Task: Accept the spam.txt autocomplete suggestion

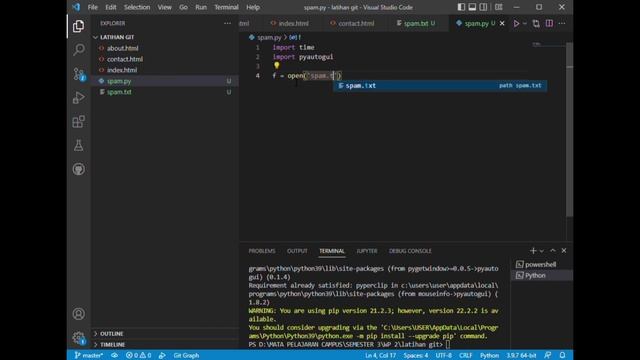Action: 440,86
